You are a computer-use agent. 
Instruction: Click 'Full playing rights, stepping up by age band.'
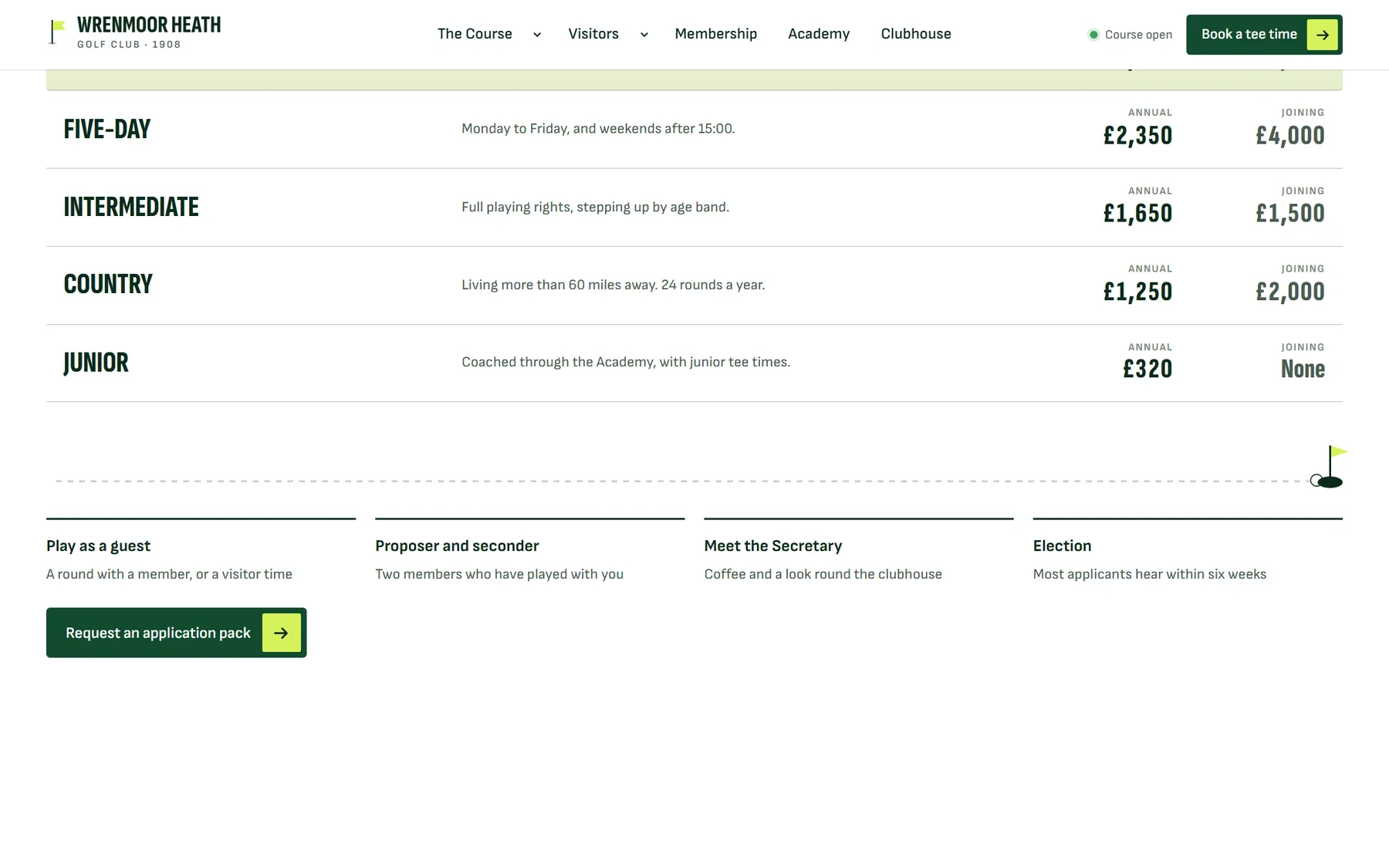(x=595, y=207)
